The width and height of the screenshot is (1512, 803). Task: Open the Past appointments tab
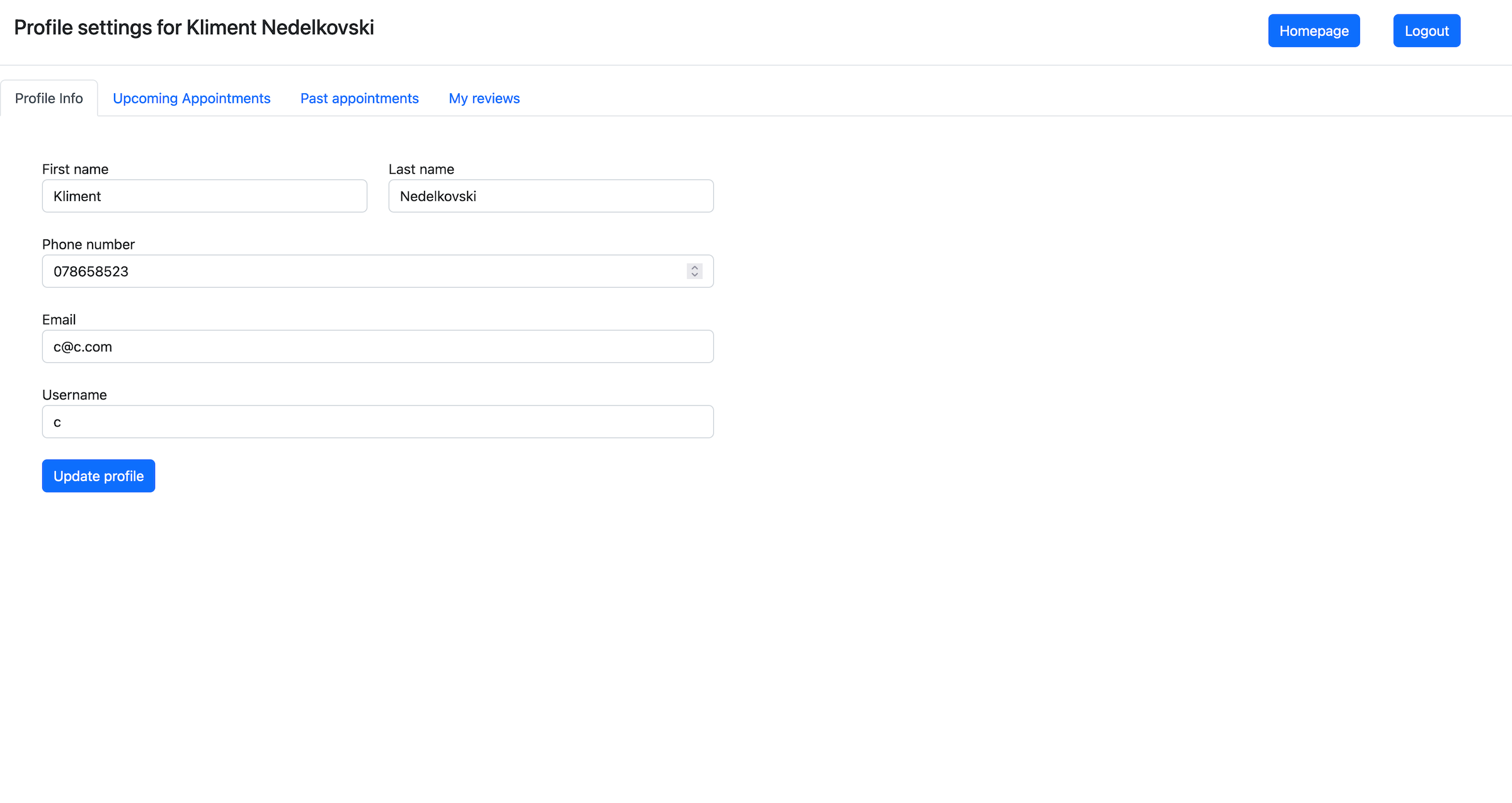pos(359,98)
